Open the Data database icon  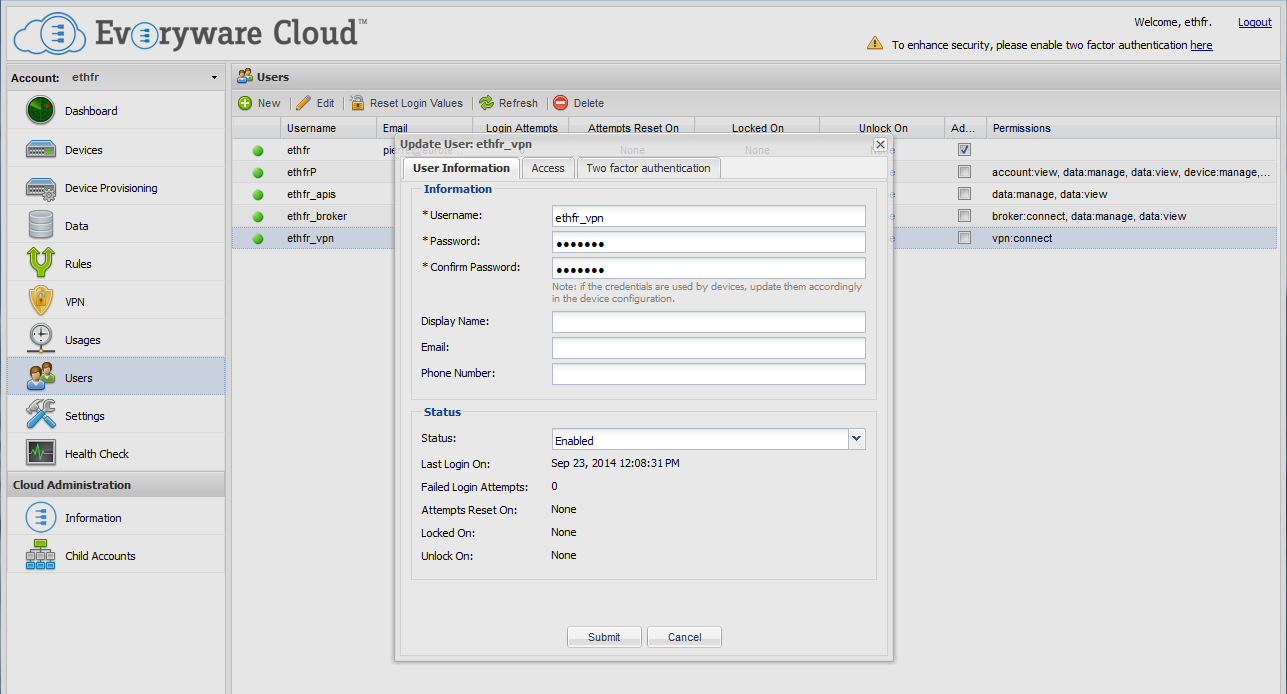pos(41,225)
